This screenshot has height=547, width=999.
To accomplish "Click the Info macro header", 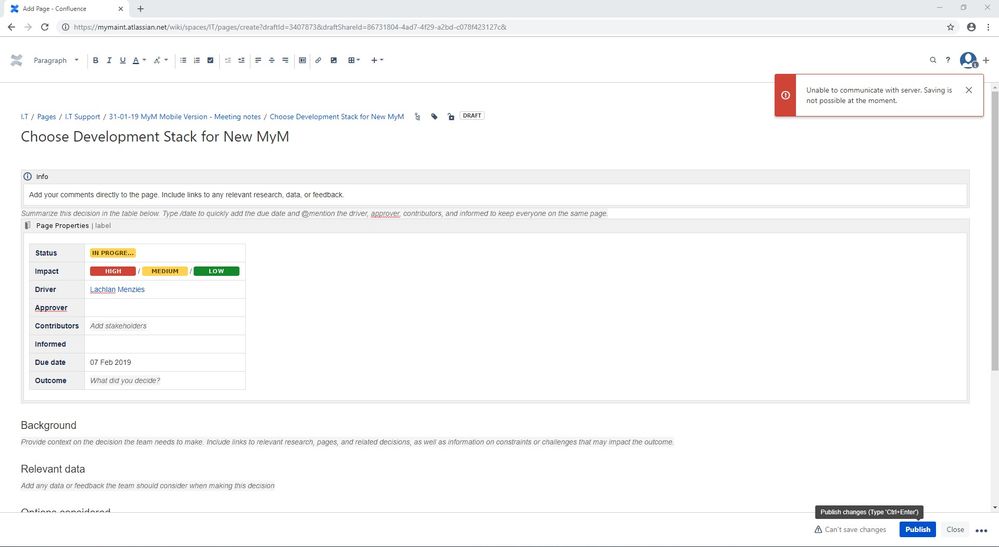I will click(495, 176).
